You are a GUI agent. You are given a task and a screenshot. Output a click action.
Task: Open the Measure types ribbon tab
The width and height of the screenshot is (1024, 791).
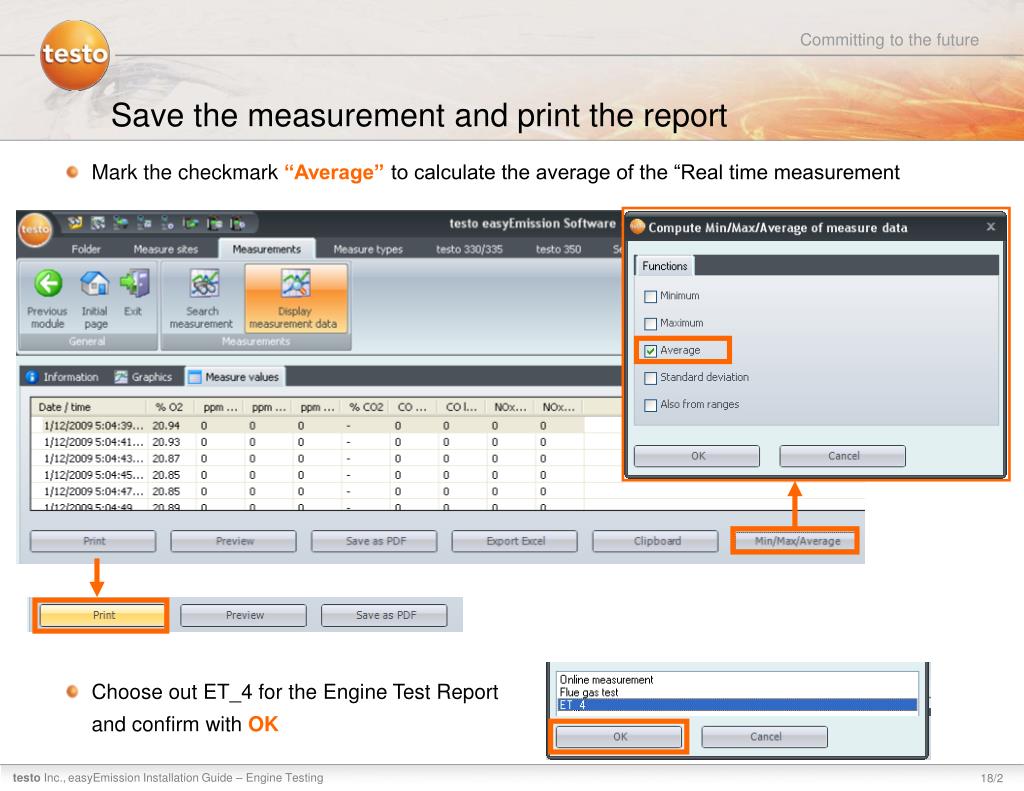[368, 249]
